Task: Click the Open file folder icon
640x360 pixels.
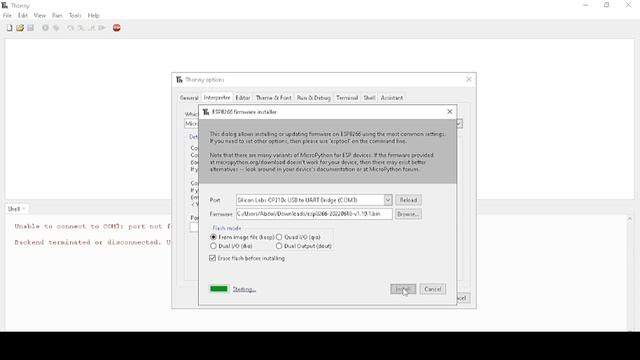Action: [20, 28]
